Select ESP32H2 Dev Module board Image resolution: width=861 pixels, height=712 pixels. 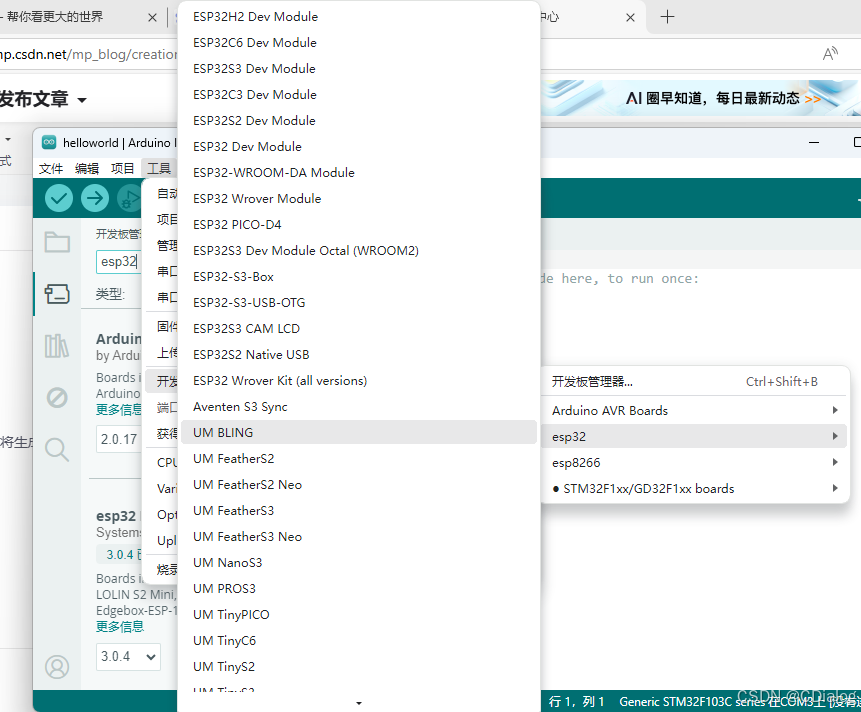click(359, 16)
